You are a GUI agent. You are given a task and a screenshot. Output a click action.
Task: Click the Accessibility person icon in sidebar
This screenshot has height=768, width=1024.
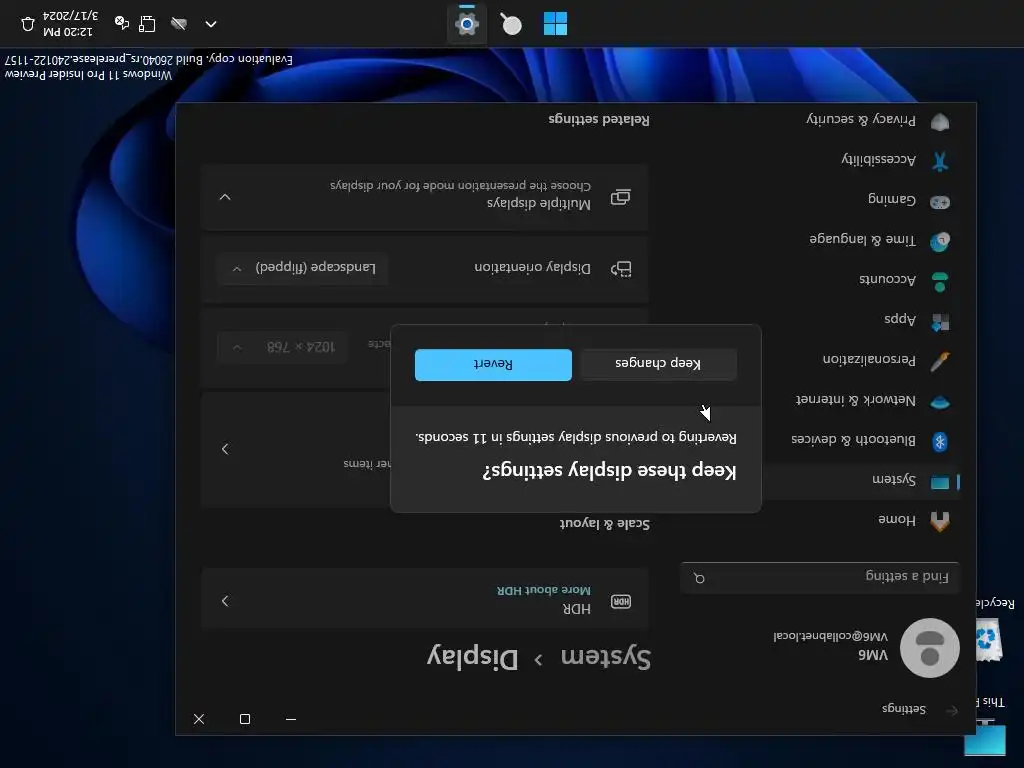tap(940, 161)
